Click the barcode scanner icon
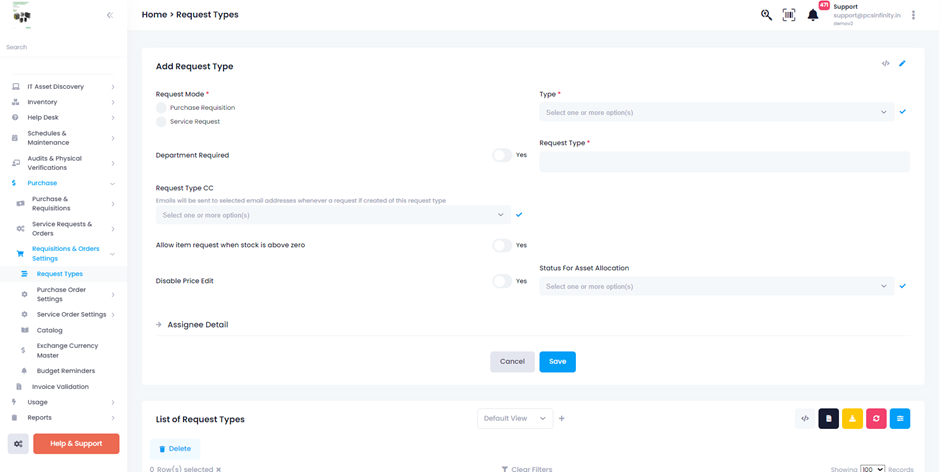The height and width of the screenshot is (472, 940). pos(789,15)
